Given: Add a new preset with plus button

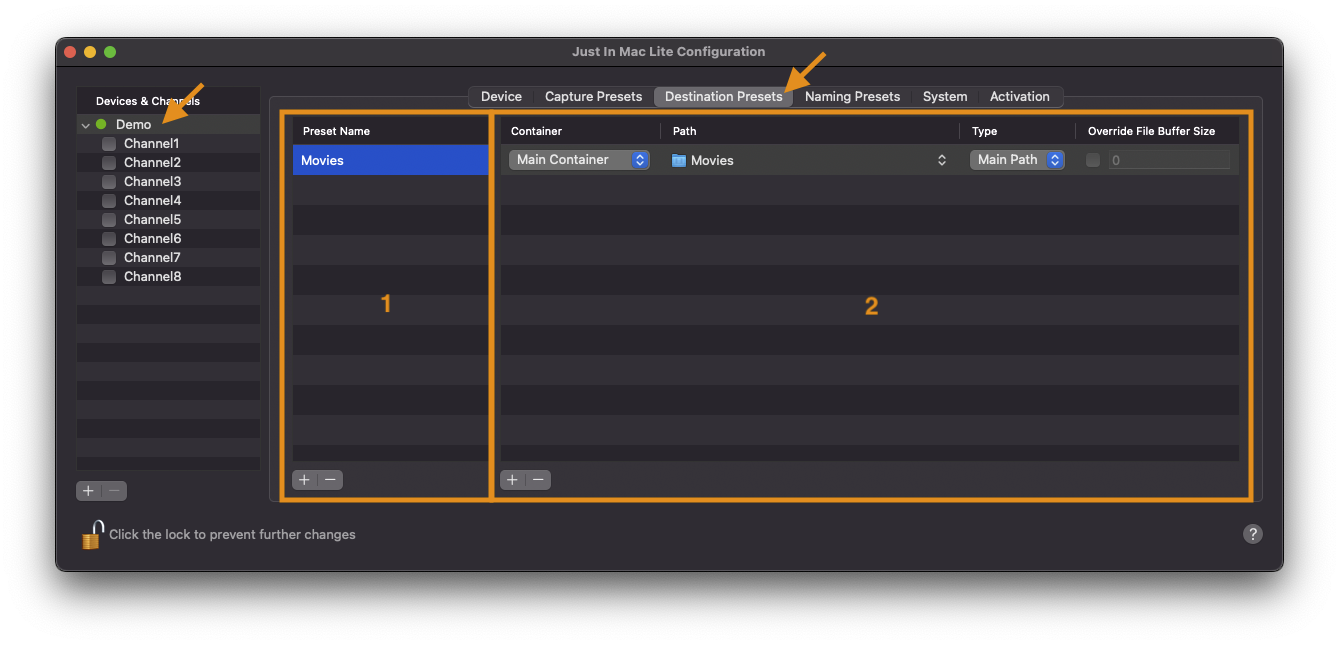Looking at the screenshot, I should pos(305,480).
